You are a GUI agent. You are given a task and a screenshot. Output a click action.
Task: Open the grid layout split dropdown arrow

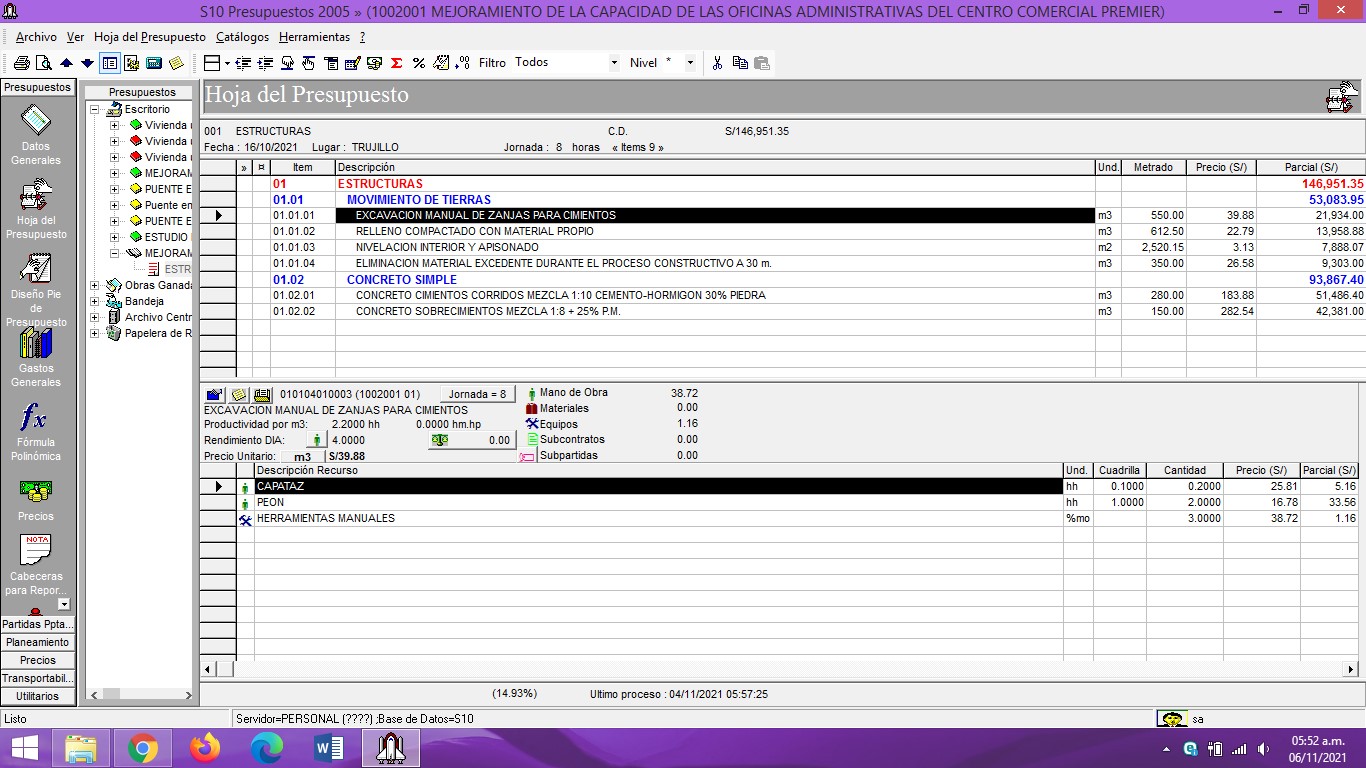point(228,63)
